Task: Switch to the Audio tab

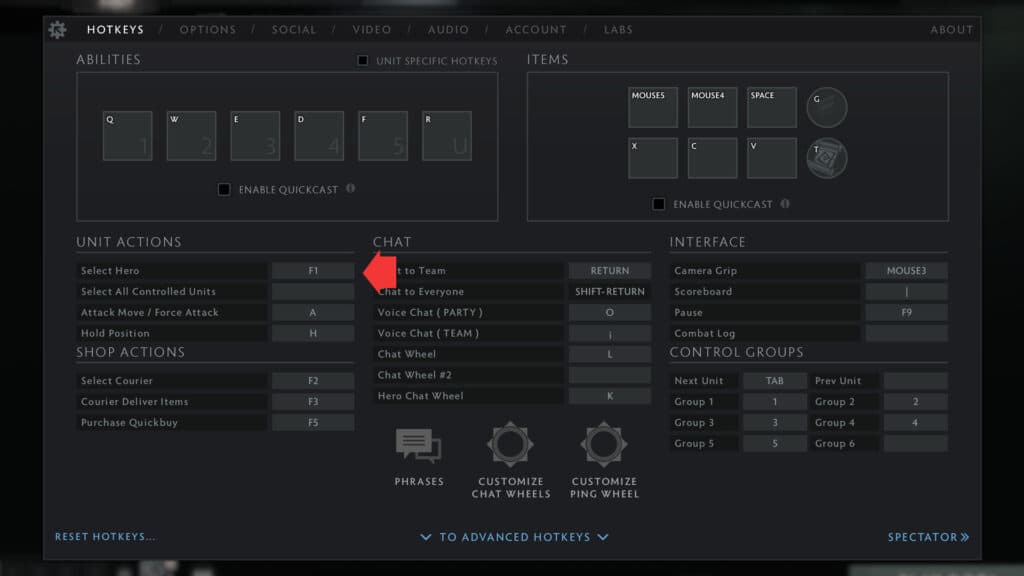Action: (x=448, y=30)
